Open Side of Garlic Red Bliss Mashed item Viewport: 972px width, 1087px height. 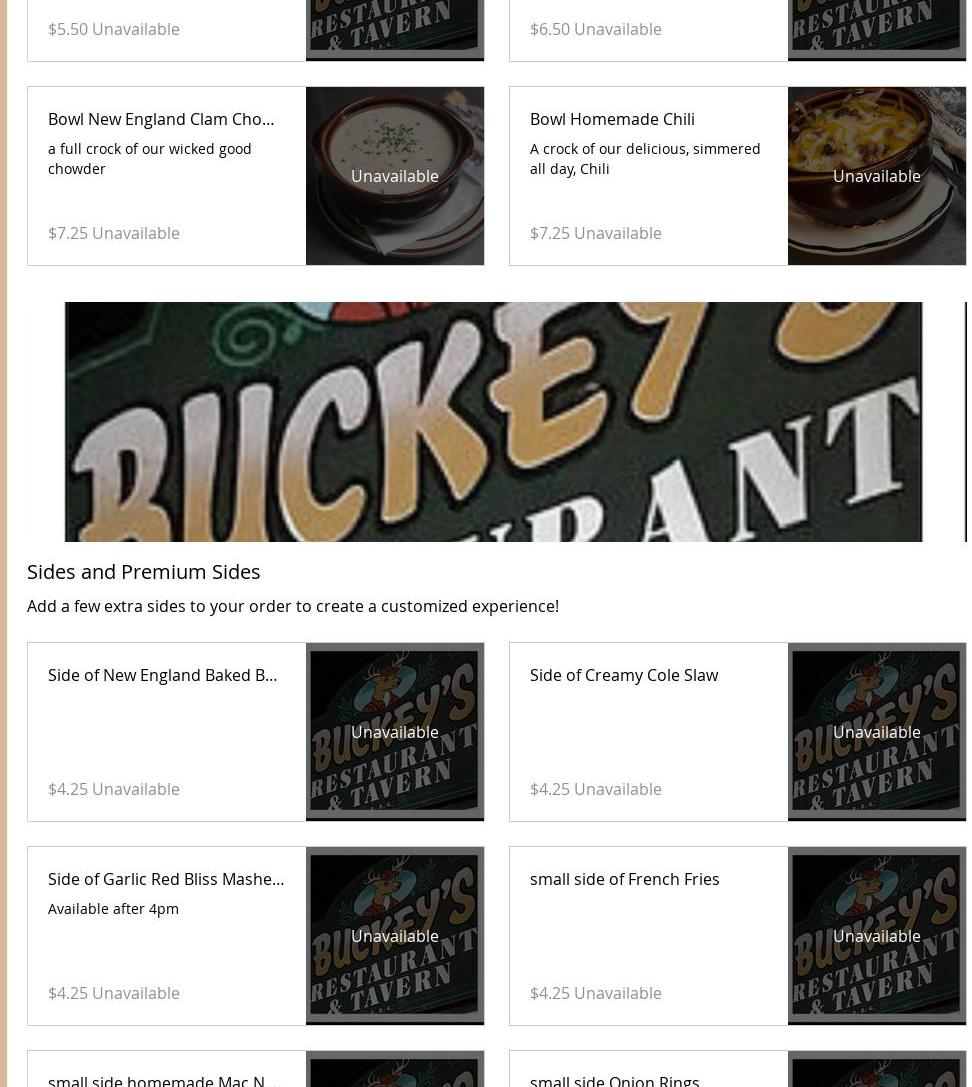click(x=256, y=936)
